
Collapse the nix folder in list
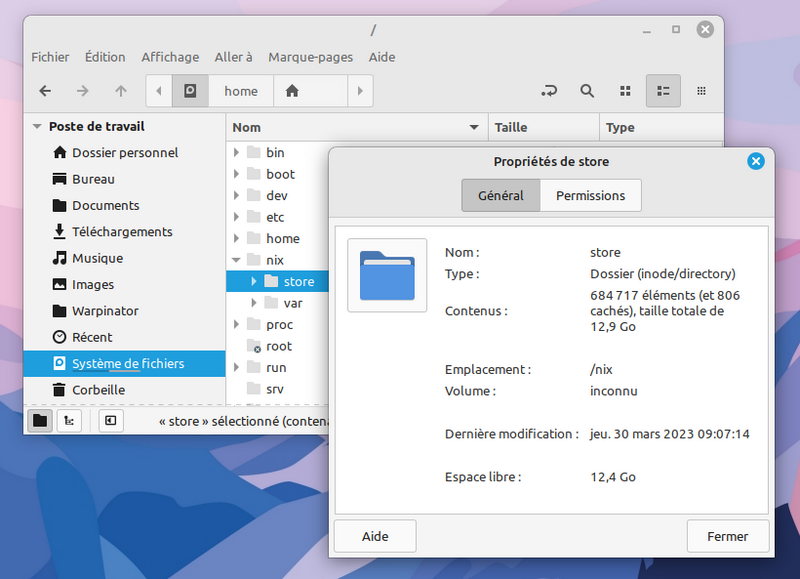pyautogui.click(x=237, y=261)
